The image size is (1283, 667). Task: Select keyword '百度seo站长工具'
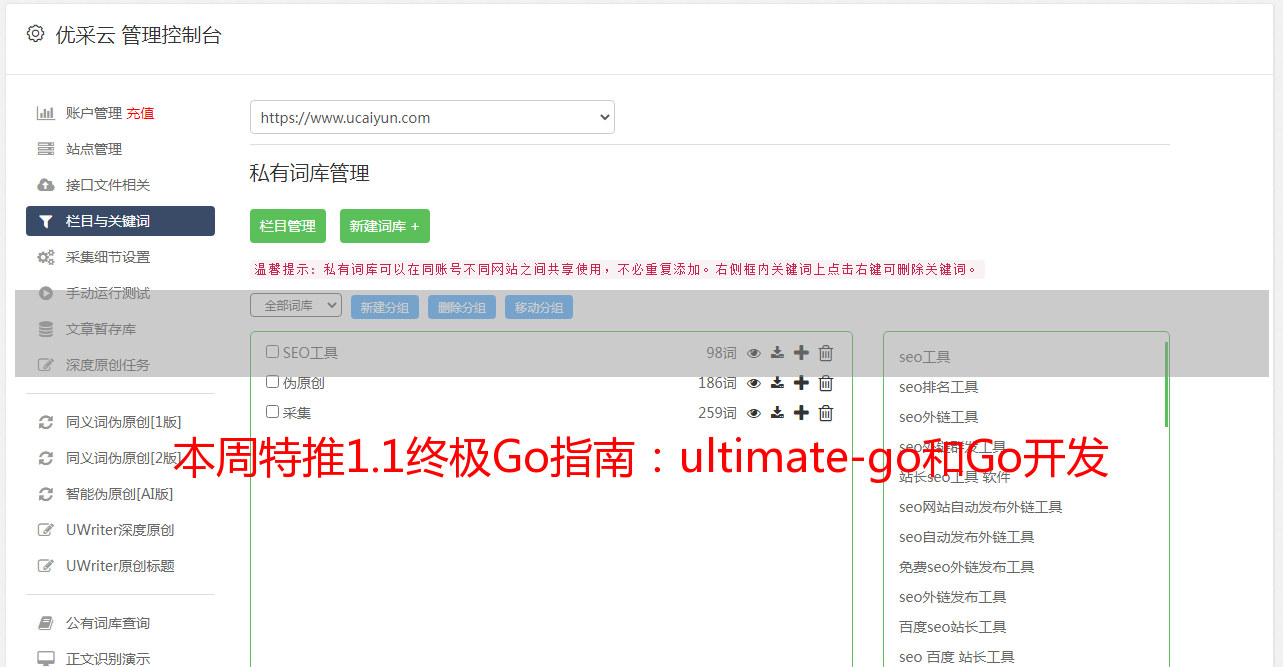tap(952, 627)
